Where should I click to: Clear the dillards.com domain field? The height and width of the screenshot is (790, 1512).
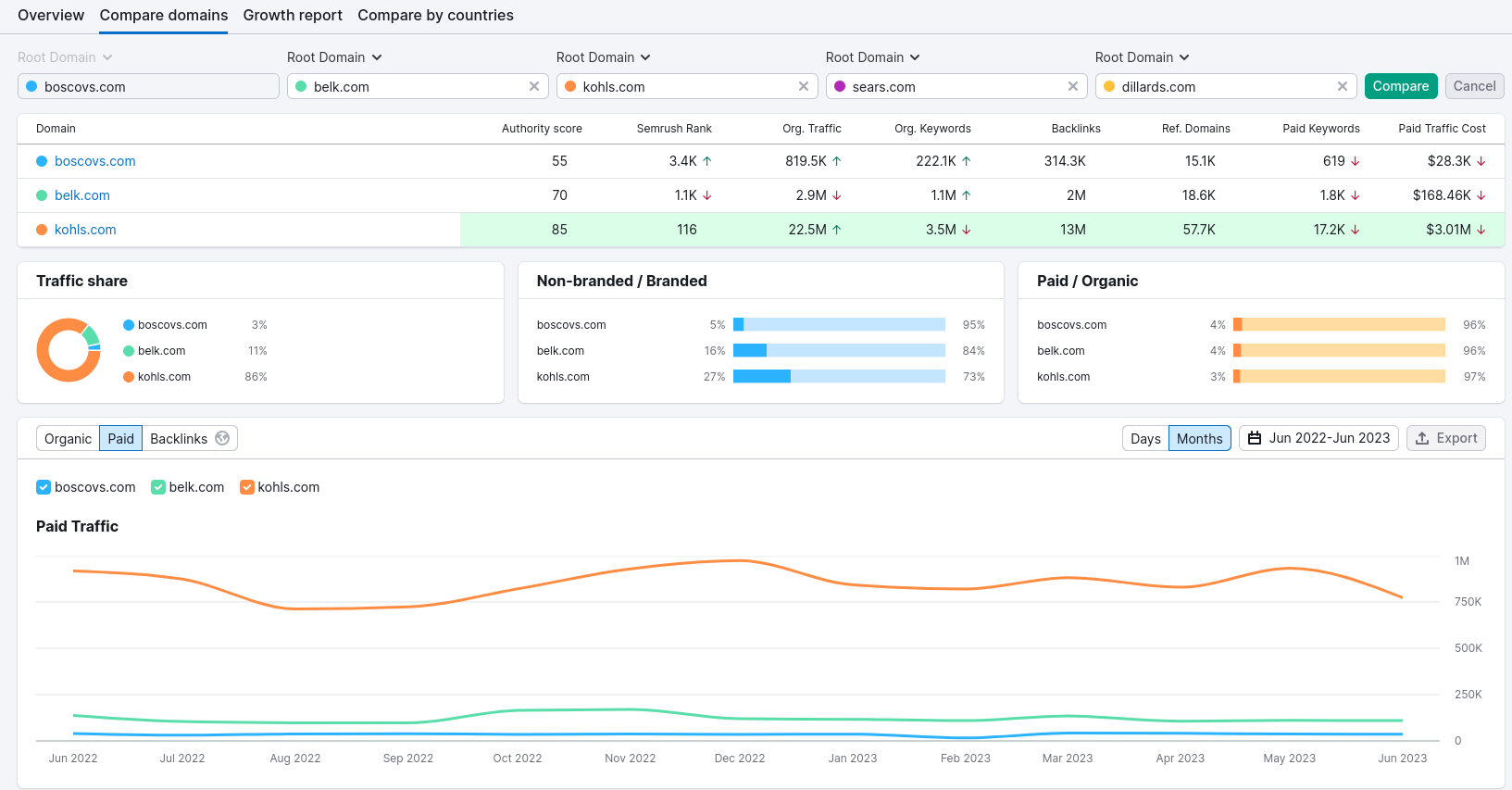pos(1343,86)
